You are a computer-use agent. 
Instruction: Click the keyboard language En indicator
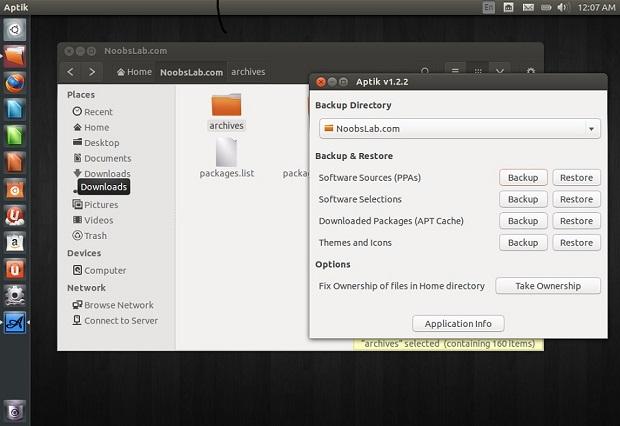(489, 7)
